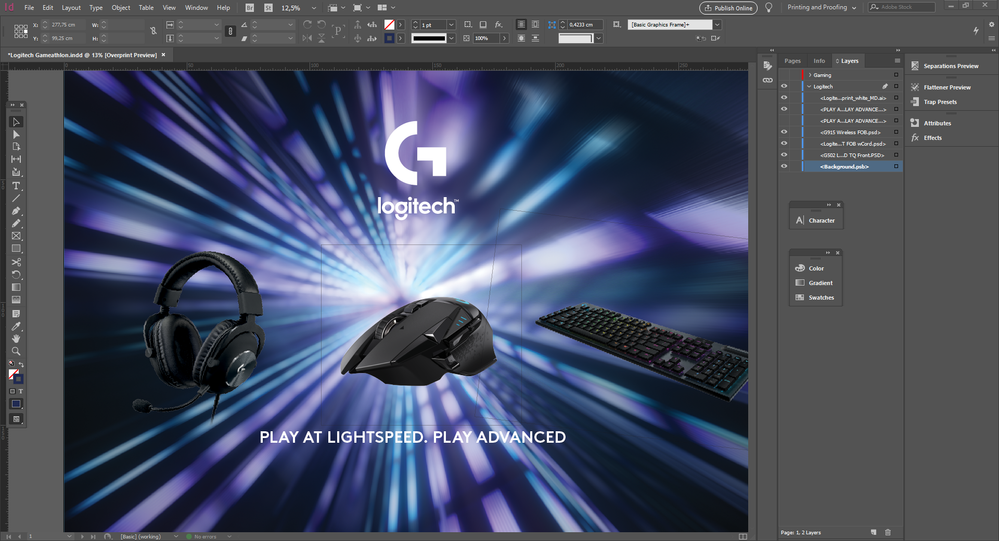Viewport: 999px width, 541px height.
Task: Click the lightbulb Learn icon
Action: [769, 8]
